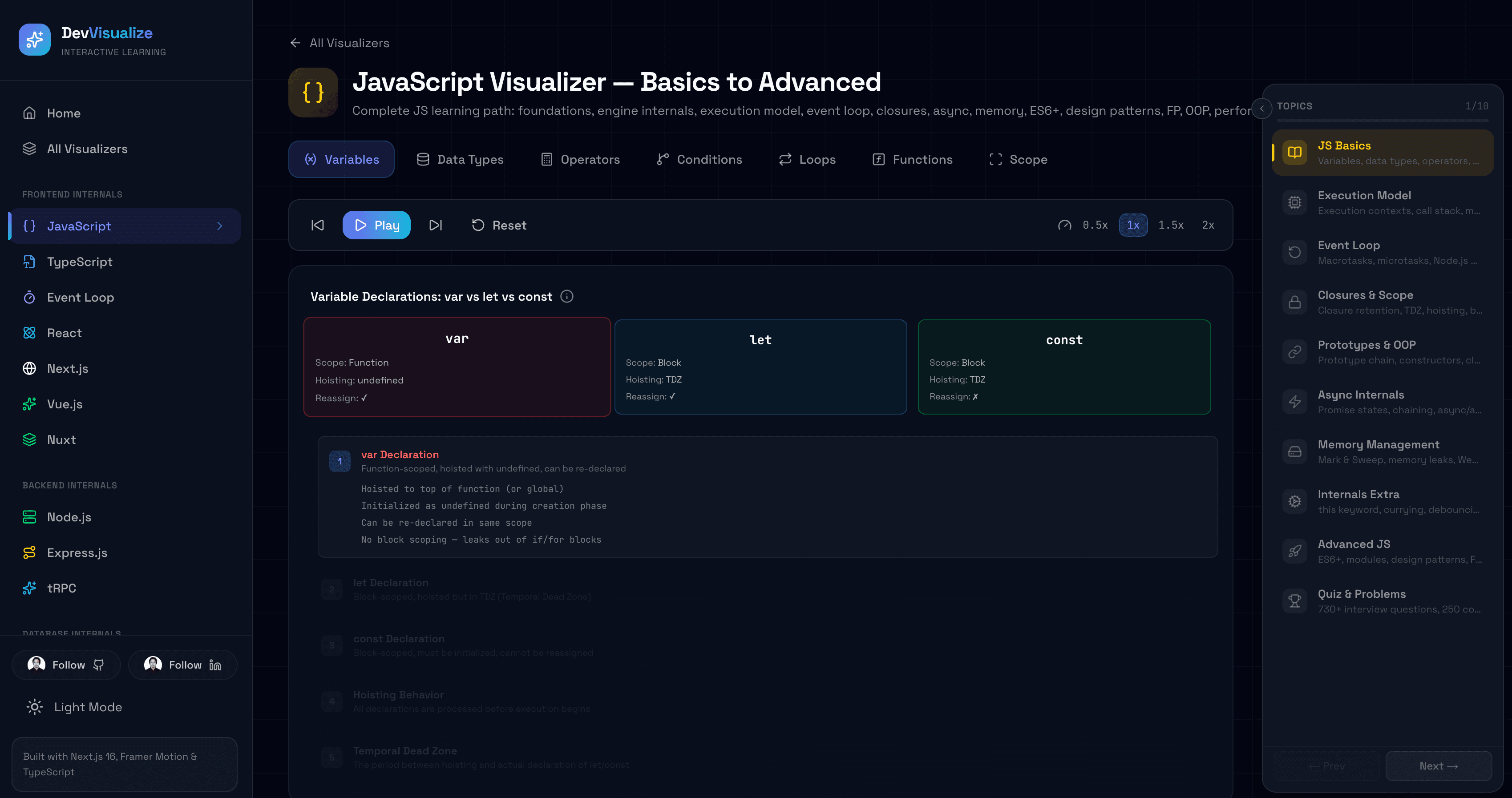Click the topics progress bar

[x=1383, y=121]
